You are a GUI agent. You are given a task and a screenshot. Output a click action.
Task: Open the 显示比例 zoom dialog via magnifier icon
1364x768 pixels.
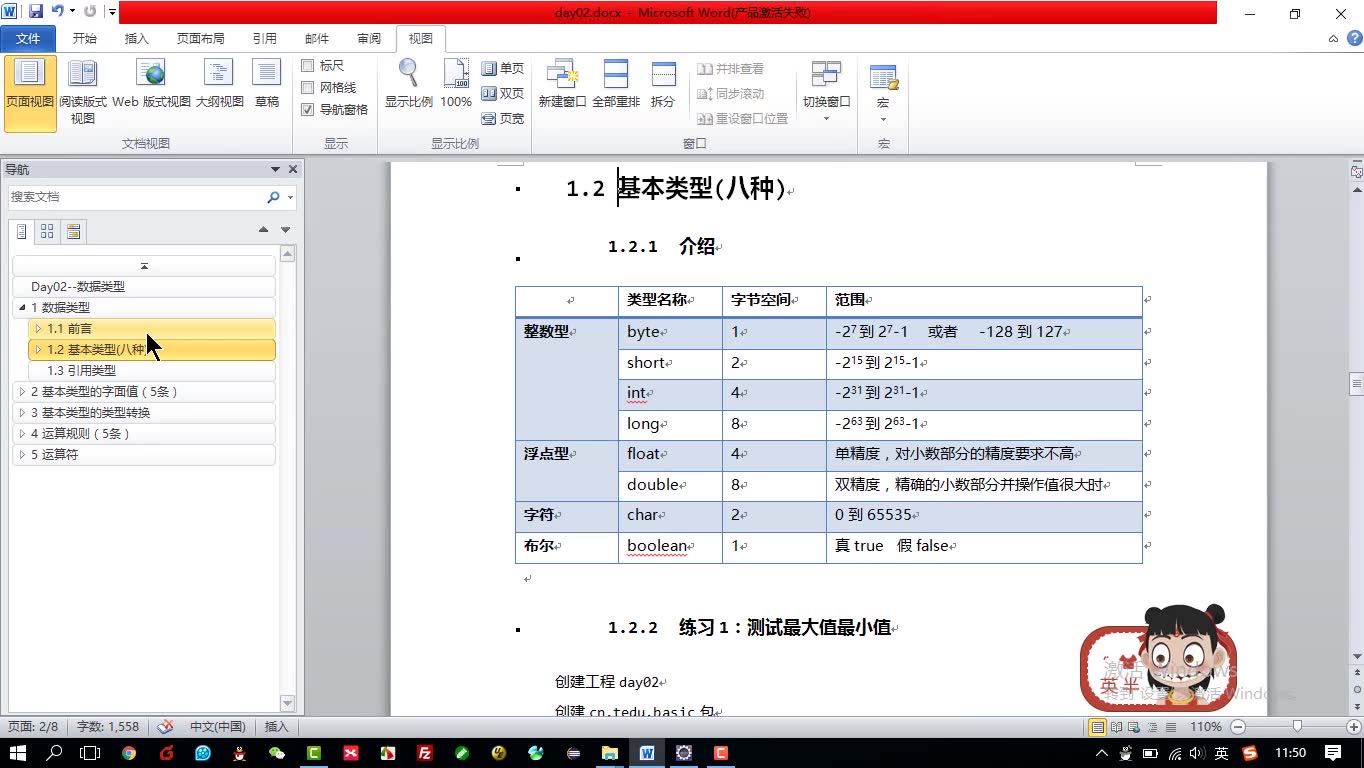click(x=407, y=80)
